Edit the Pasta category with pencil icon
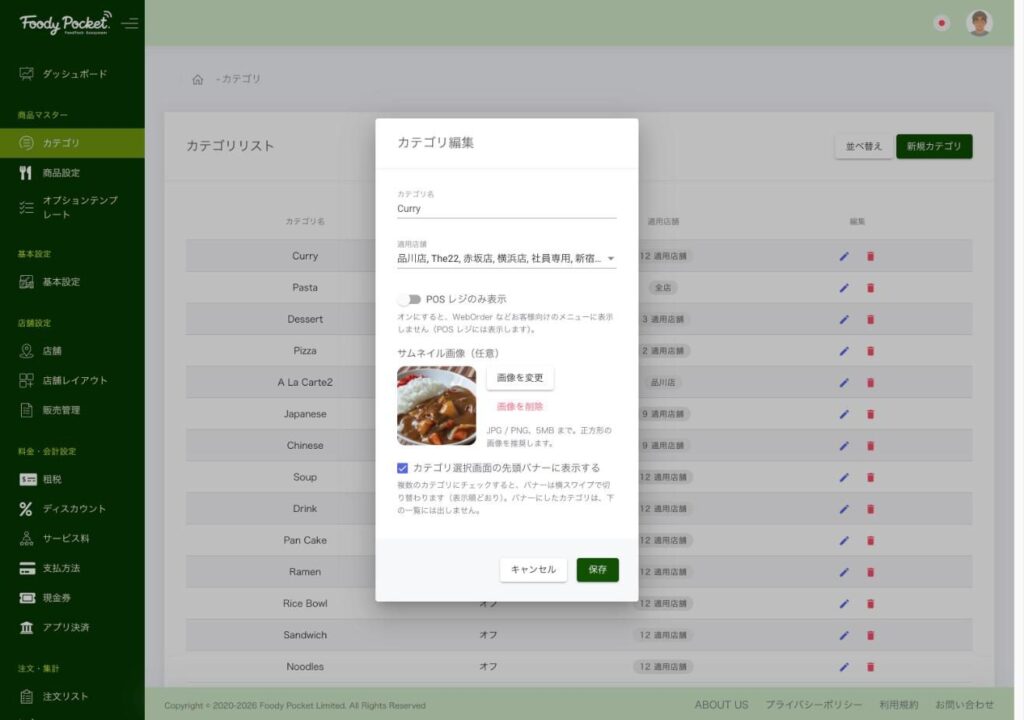The height and width of the screenshot is (720, 1024). 844,287
